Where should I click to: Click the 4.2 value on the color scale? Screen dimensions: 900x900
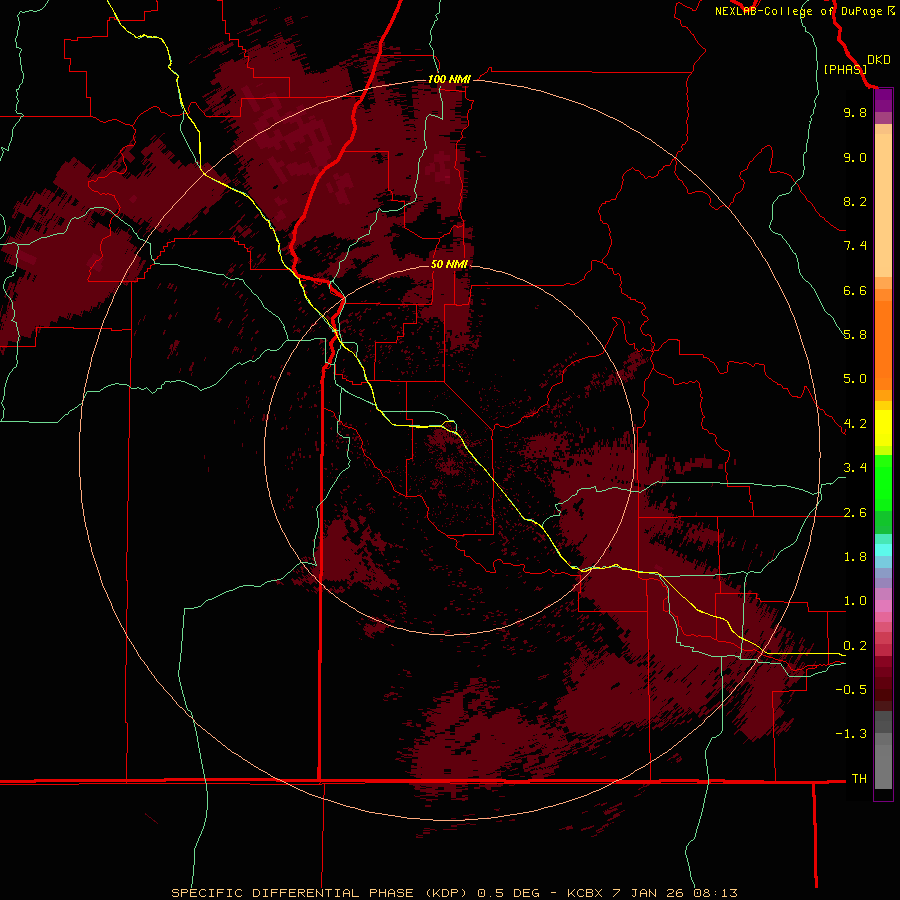click(x=855, y=424)
